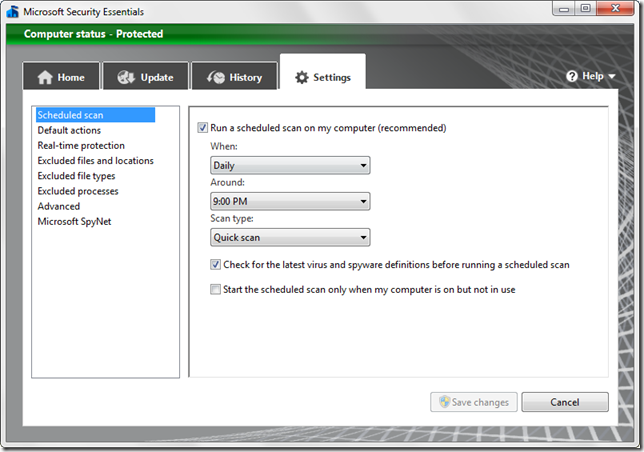Click the Save changes button
This screenshot has width=644, height=452.
point(474,402)
